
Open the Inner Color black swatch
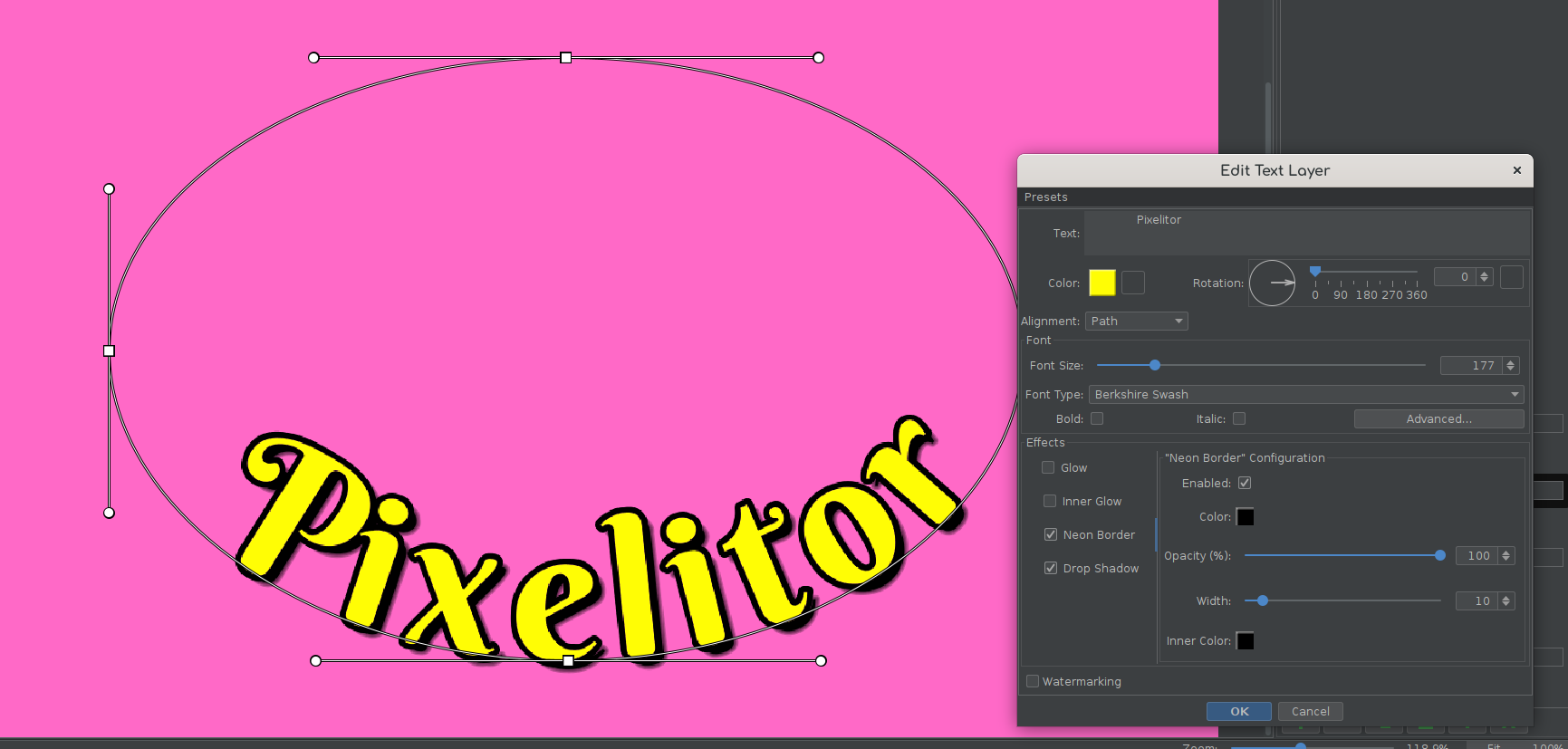click(1246, 641)
